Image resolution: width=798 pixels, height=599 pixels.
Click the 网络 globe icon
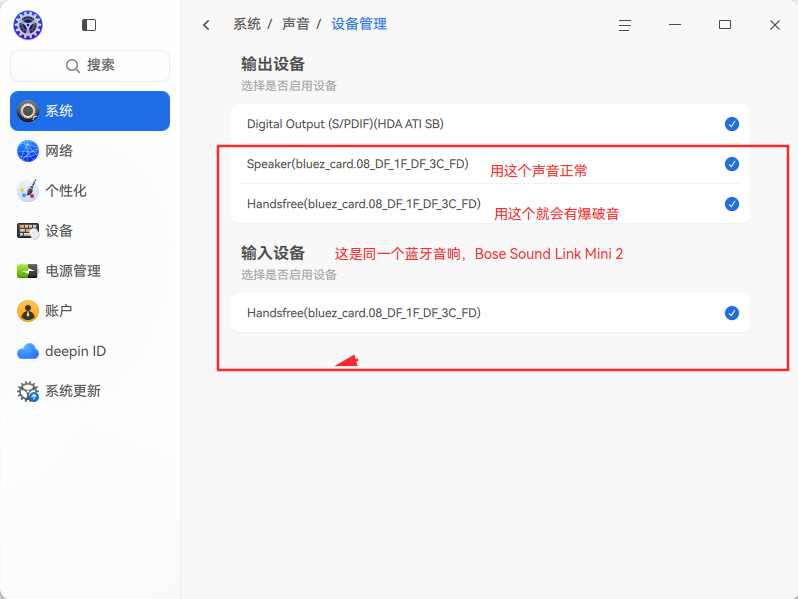(28, 151)
